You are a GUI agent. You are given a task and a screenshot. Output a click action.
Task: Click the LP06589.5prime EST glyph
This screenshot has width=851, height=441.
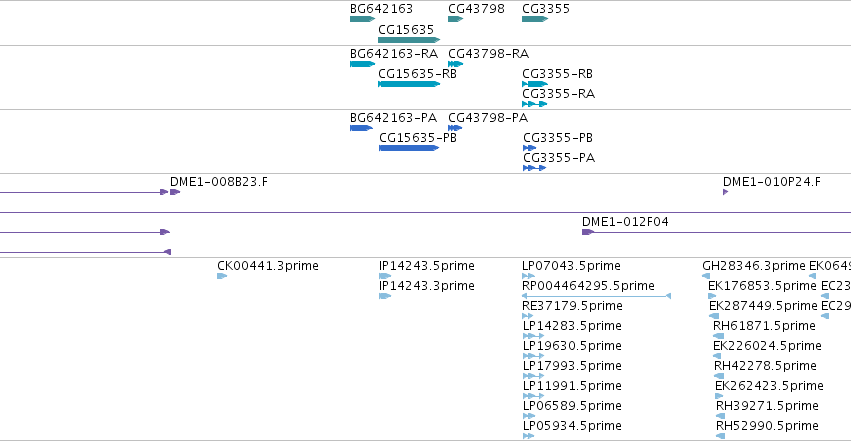[x=529, y=416]
